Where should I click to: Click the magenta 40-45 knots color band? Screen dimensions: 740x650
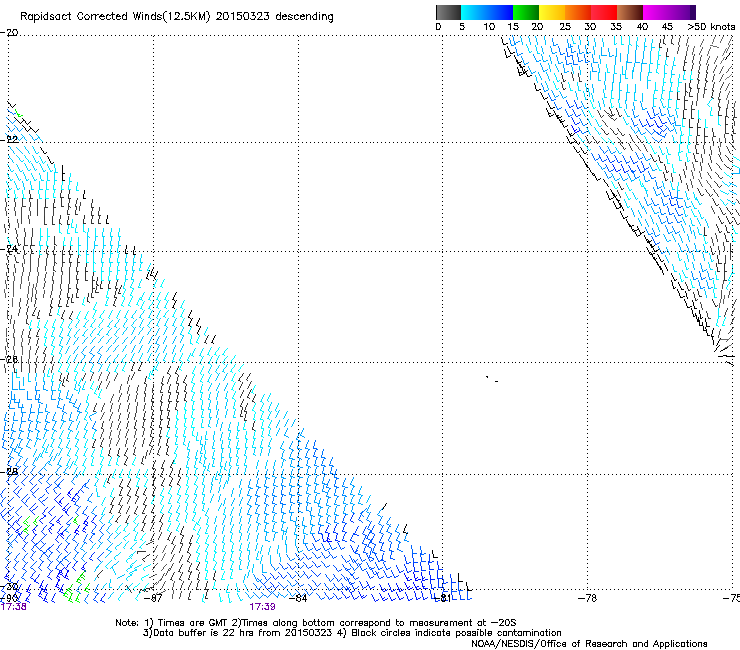656,12
